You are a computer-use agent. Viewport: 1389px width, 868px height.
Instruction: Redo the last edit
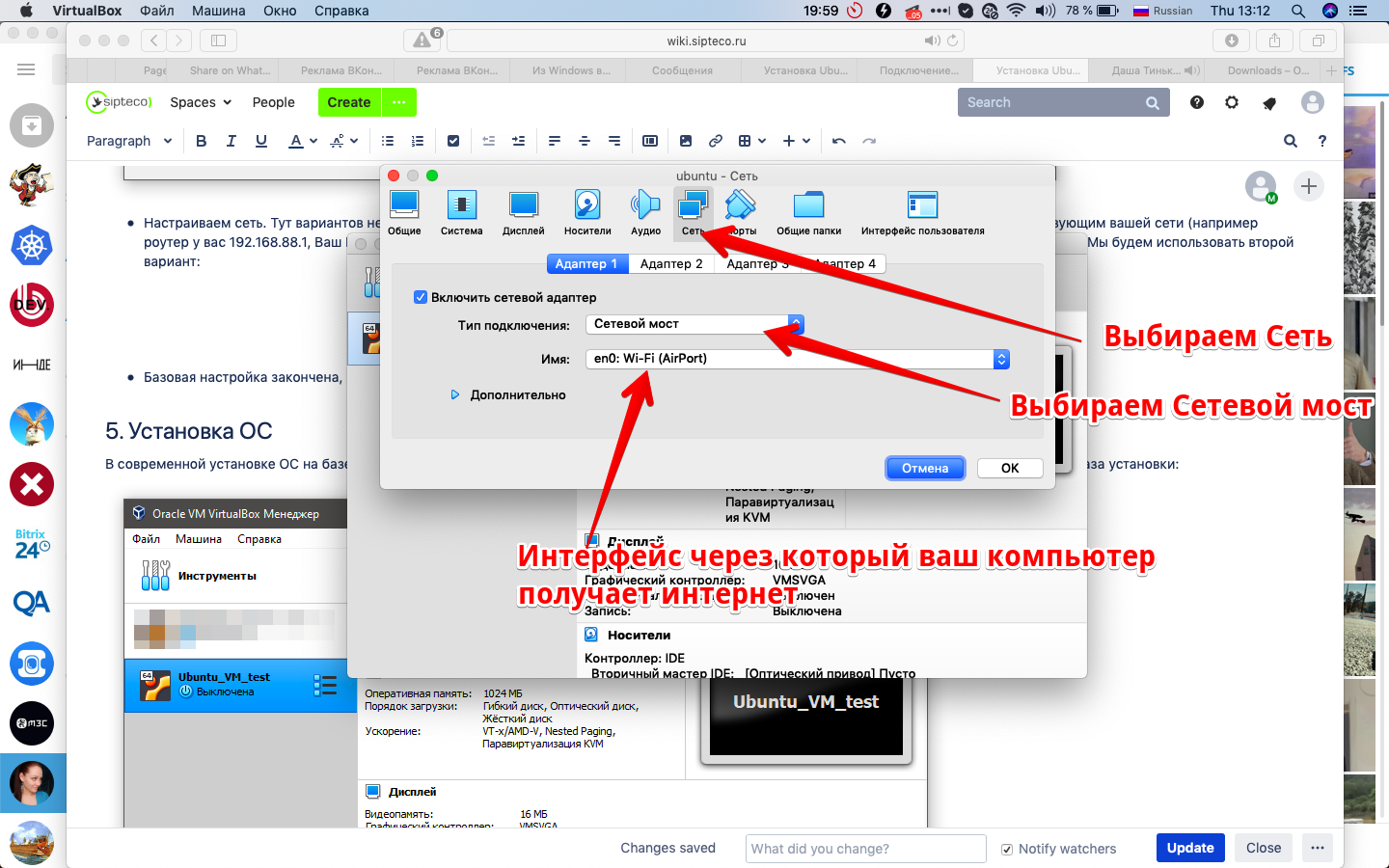869,141
